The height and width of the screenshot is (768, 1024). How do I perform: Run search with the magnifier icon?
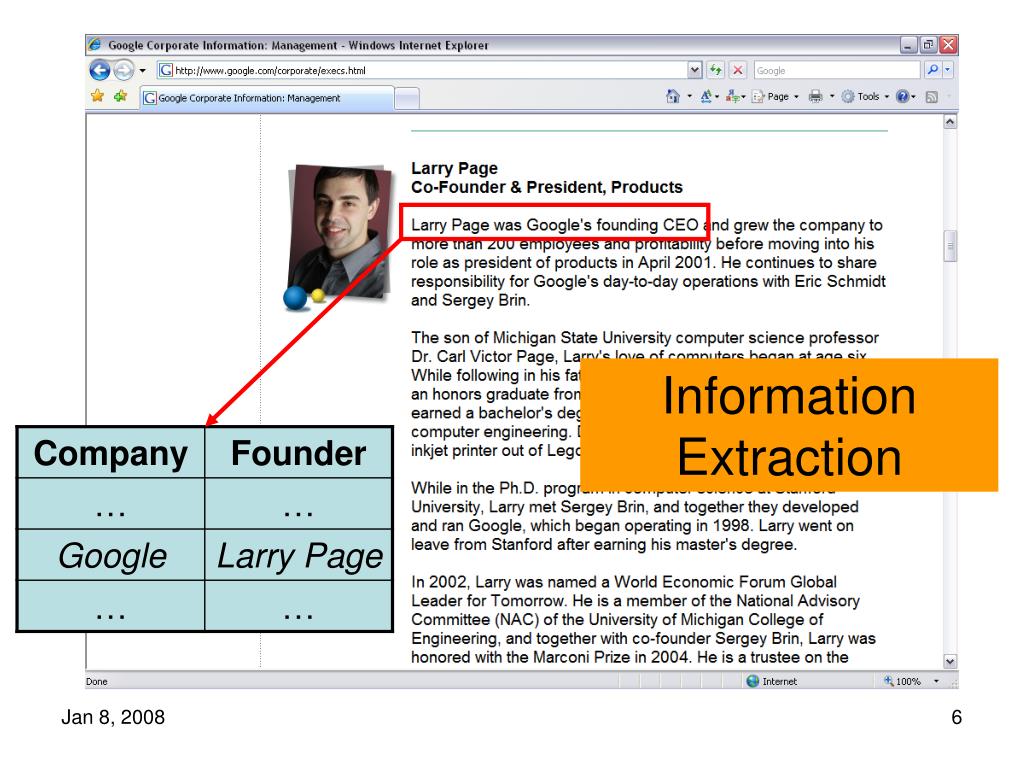click(x=933, y=70)
